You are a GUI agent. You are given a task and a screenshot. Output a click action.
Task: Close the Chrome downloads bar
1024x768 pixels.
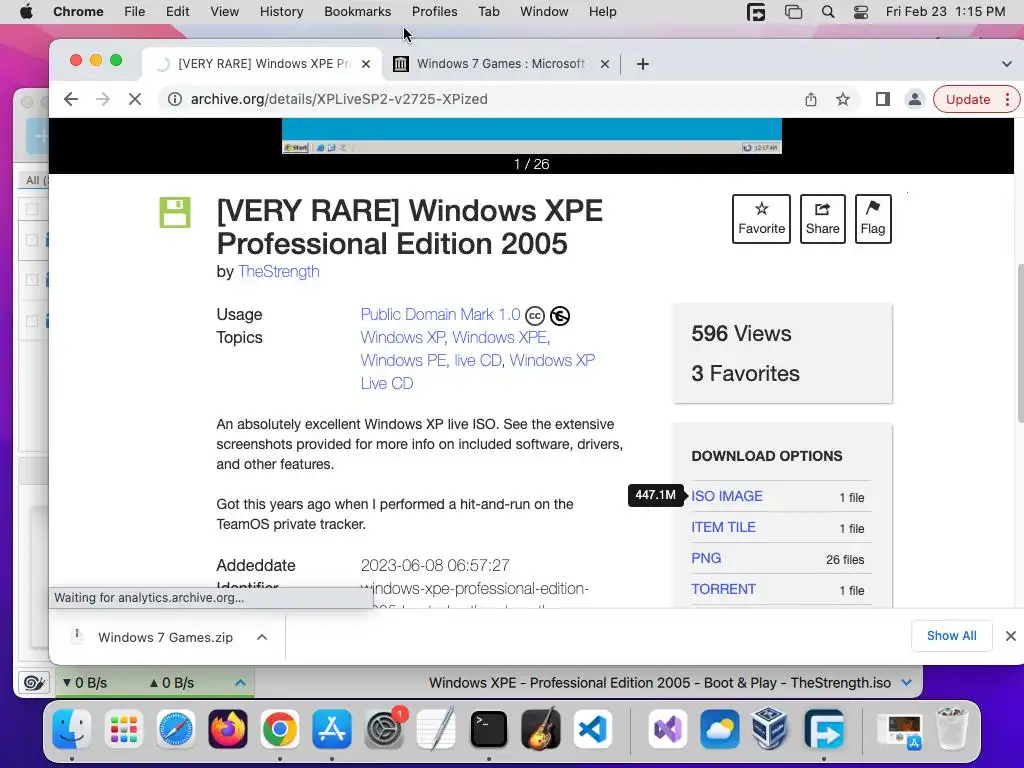click(1010, 636)
